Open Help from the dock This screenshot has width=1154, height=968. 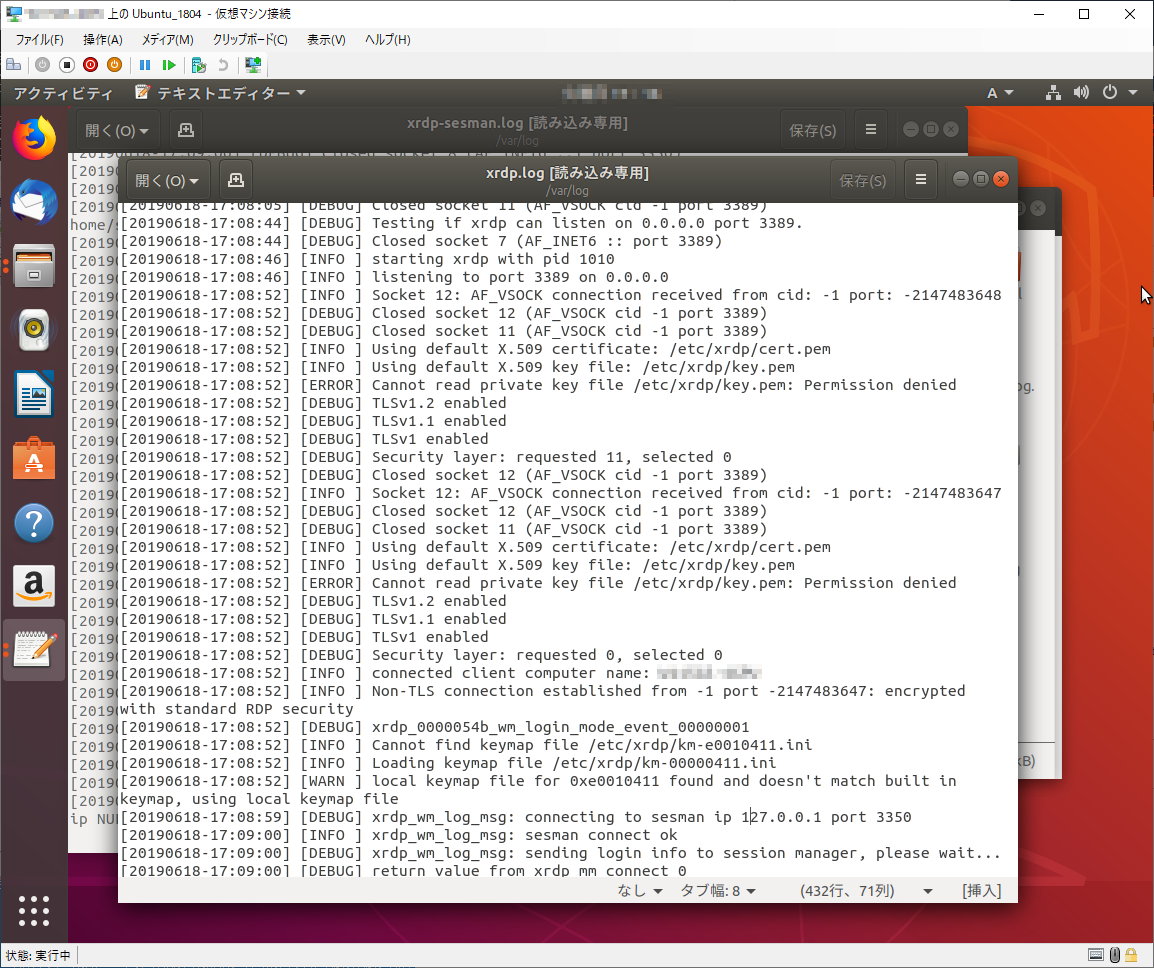(34, 523)
